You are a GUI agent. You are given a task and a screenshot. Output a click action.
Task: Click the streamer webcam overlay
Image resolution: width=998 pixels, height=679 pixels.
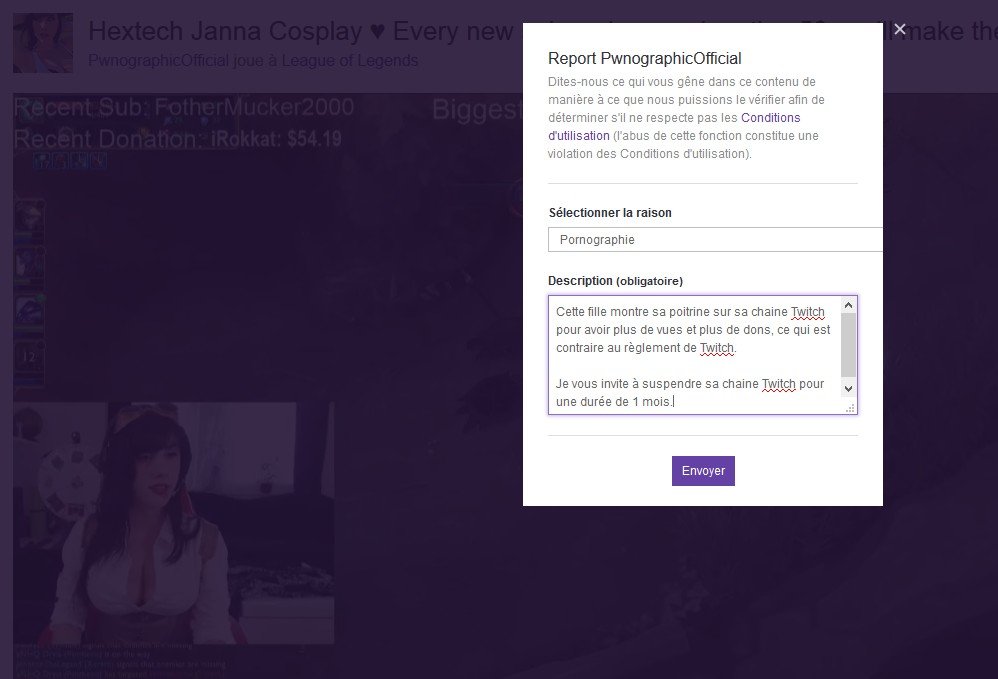pyautogui.click(x=174, y=522)
